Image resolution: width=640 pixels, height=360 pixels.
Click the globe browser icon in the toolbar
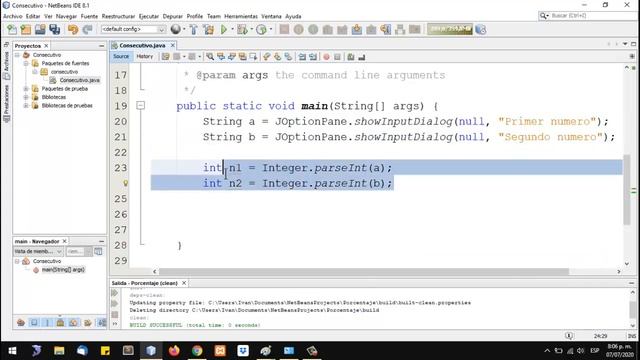pyautogui.click(x=176, y=29)
